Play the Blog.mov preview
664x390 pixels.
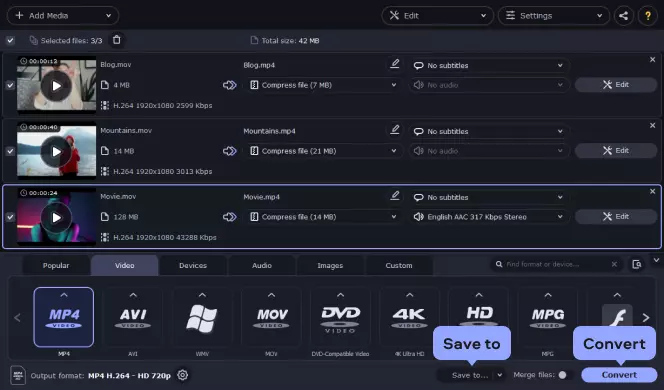tap(56, 86)
